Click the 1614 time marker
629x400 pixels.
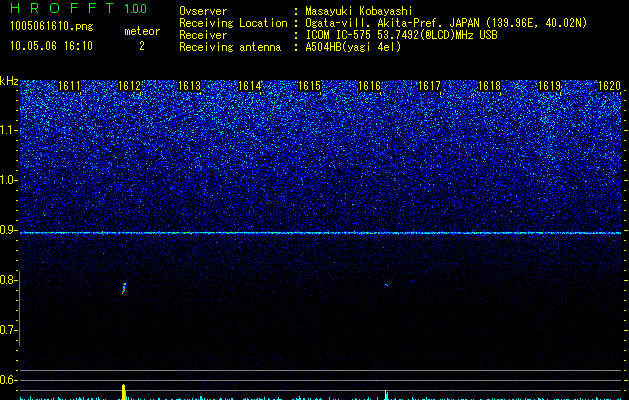[250, 86]
